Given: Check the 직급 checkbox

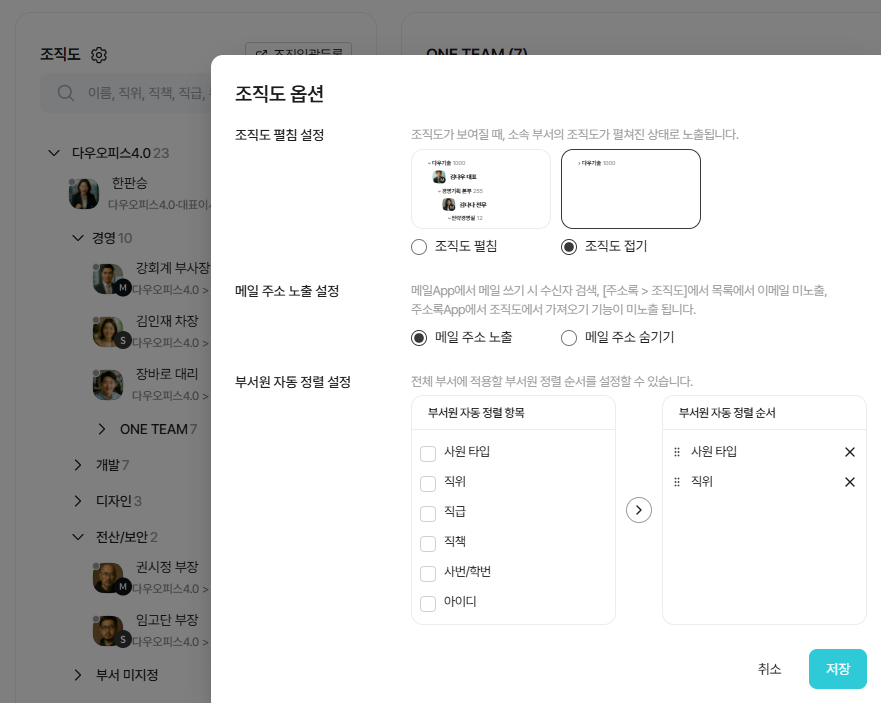Looking at the screenshot, I should pyautogui.click(x=428, y=514).
